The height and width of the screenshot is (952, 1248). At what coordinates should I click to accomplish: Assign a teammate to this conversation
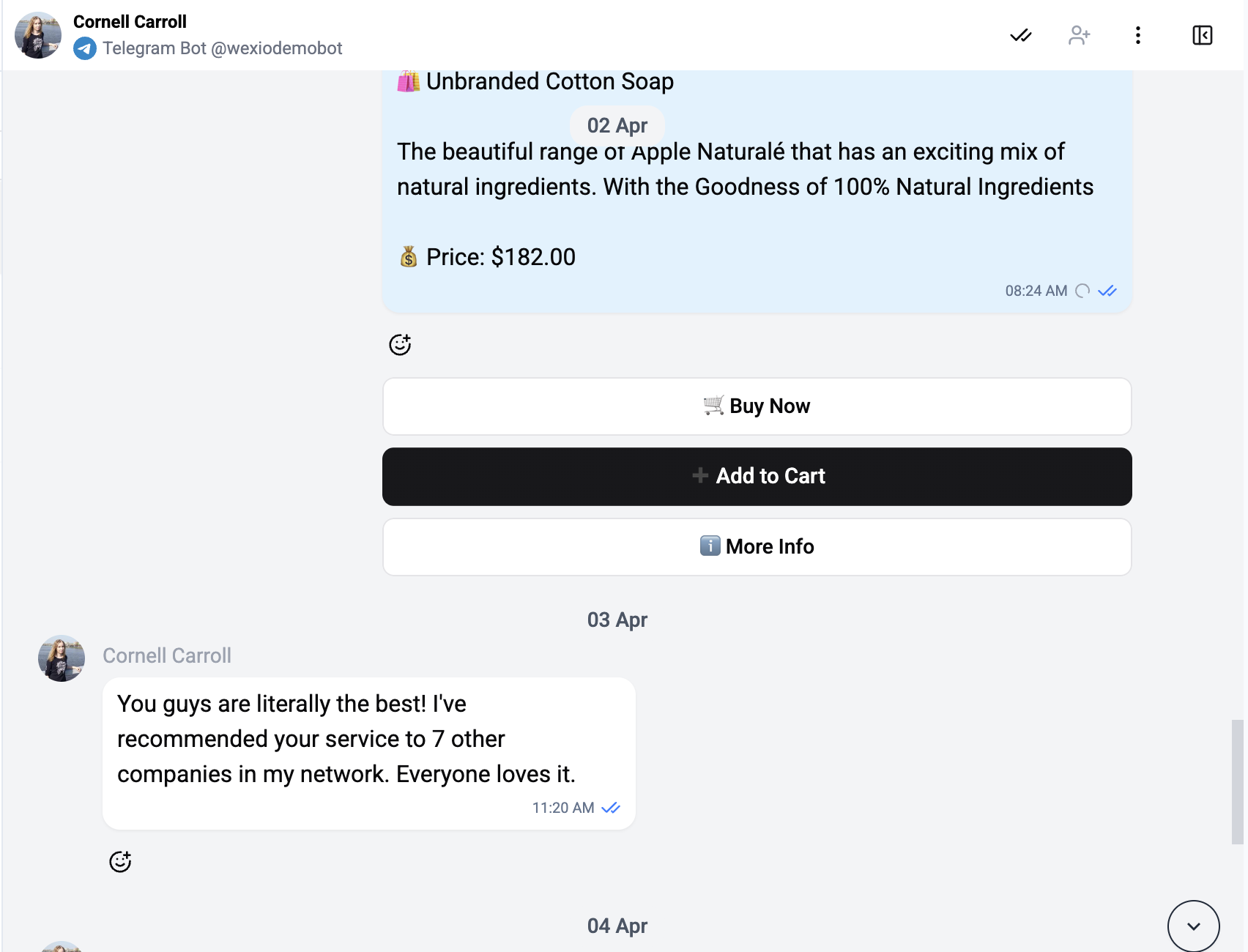click(x=1079, y=34)
